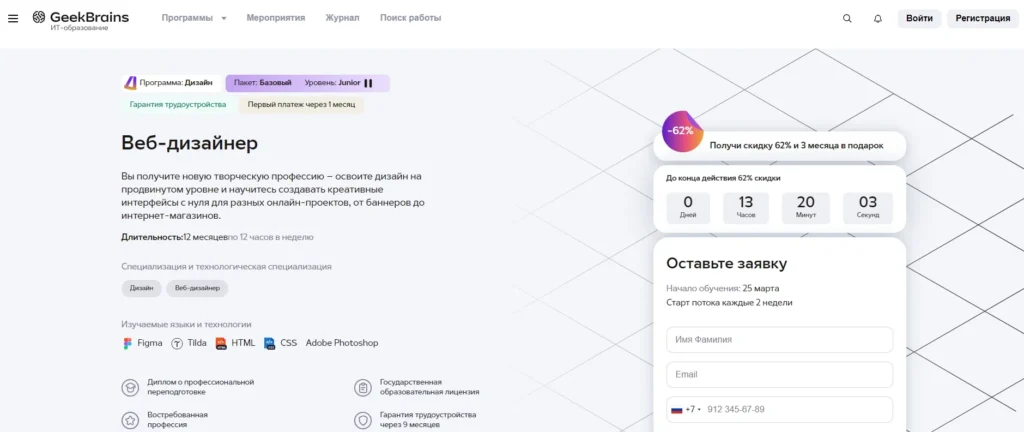1024x432 pixels.
Task: Click the -62% discount badge
Action: coord(682,131)
